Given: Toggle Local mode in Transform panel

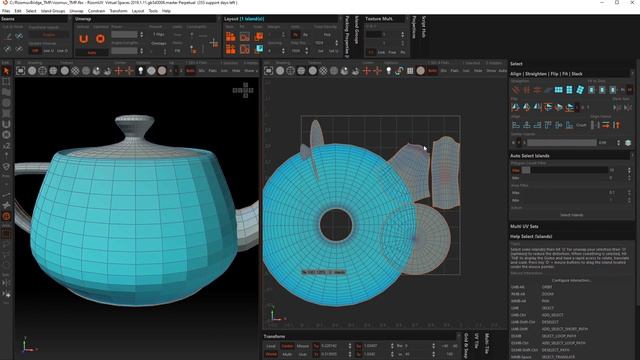Looking at the screenshot, I should point(271,346).
